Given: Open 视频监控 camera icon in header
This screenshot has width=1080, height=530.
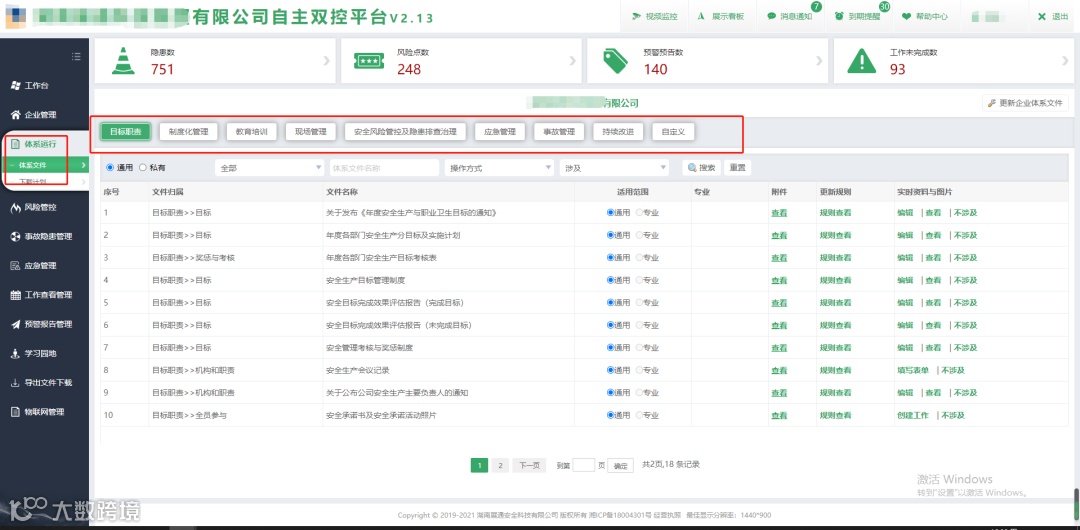Looking at the screenshot, I should point(636,17).
